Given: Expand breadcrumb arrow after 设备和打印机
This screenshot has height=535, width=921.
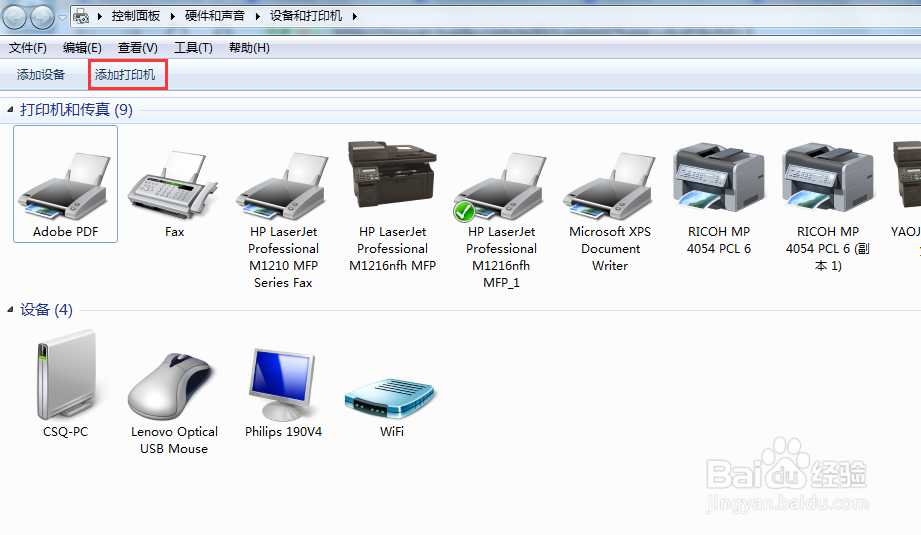Looking at the screenshot, I should [355, 16].
